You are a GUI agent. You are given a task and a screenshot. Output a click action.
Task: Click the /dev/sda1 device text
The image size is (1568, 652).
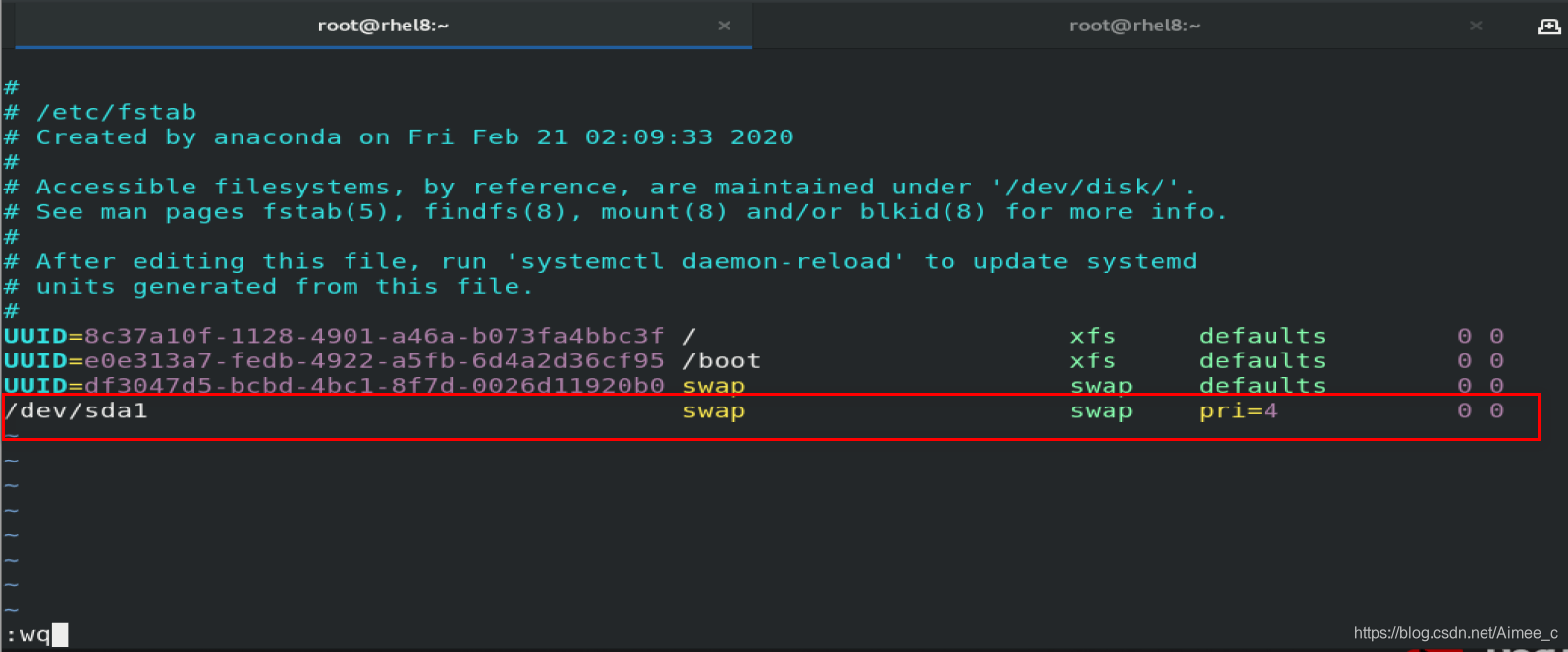(77, 410)
